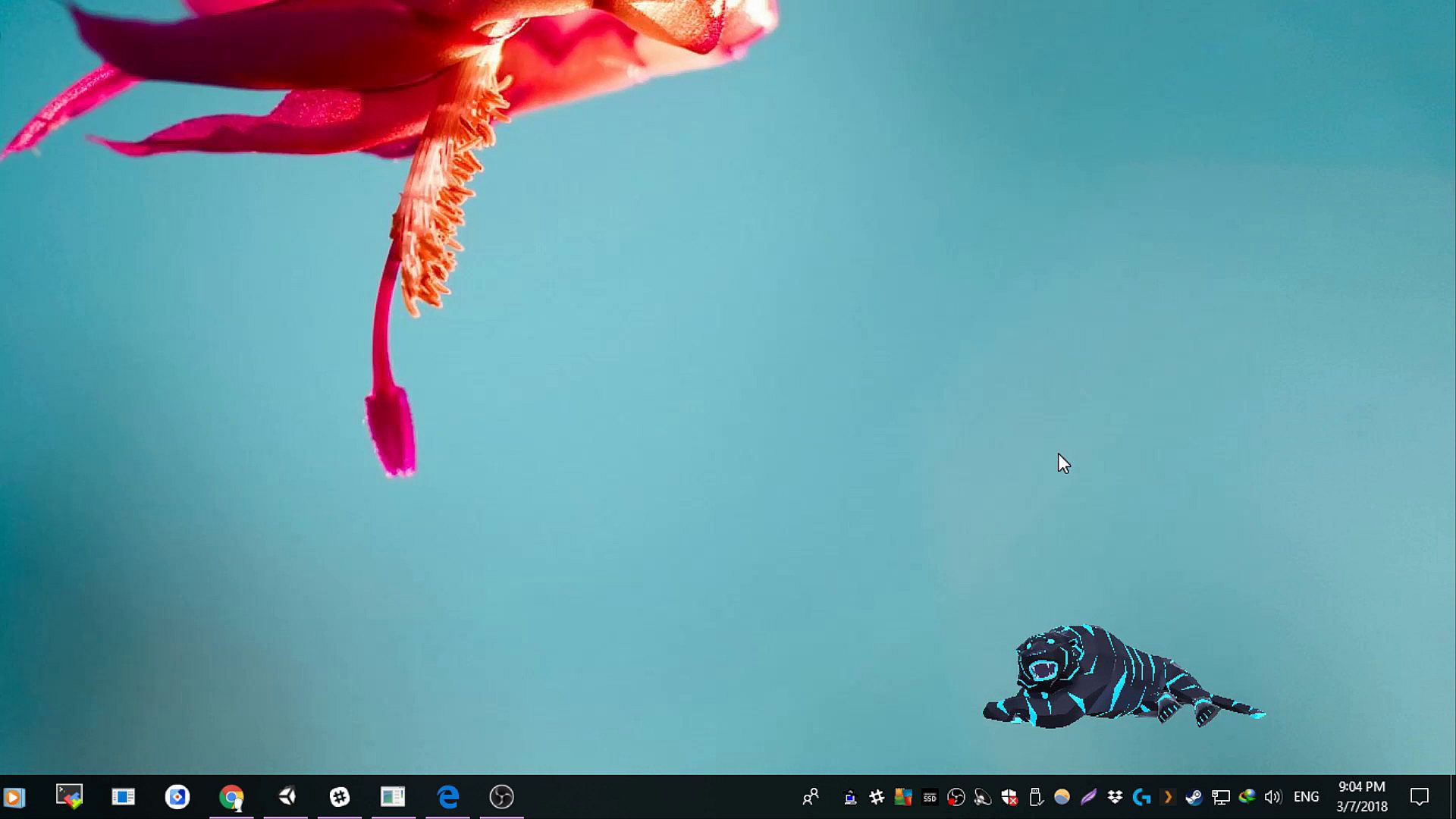Open the terminal with colored blocks icon
The height and width of the screenshot is (819, 1456).
click(x=69, y=796)
